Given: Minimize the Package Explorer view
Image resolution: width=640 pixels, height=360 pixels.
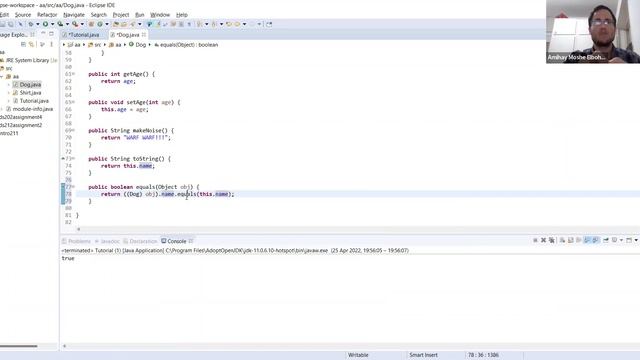Looking at the screenshot, I should tap(43, 34).
